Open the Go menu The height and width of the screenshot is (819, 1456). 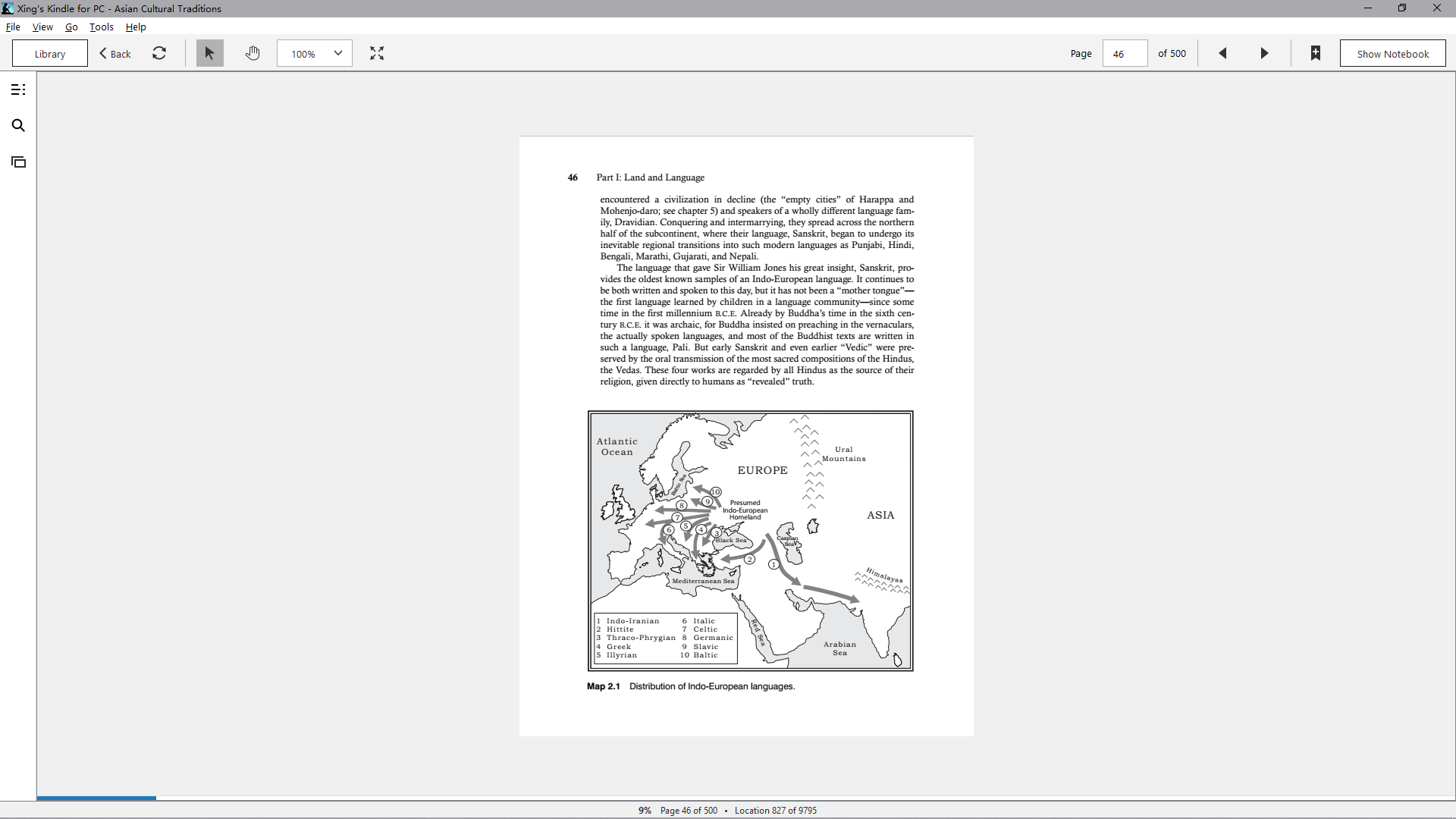pyautogui.click(x=71, y=27)
